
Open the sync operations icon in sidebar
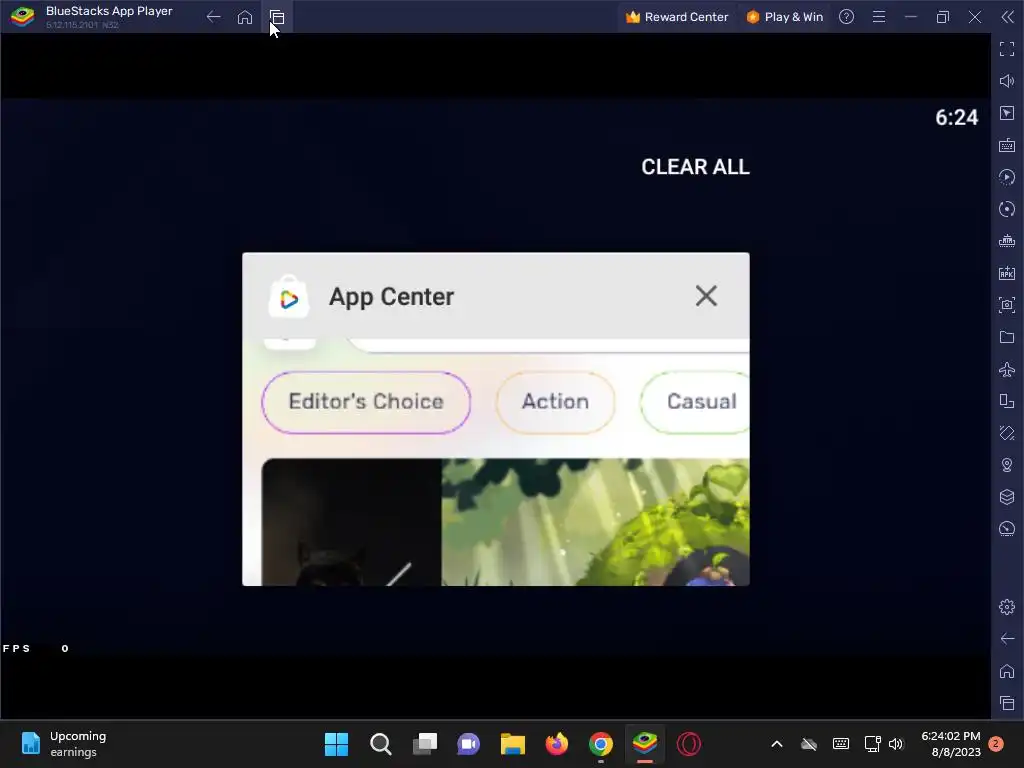1007,177
